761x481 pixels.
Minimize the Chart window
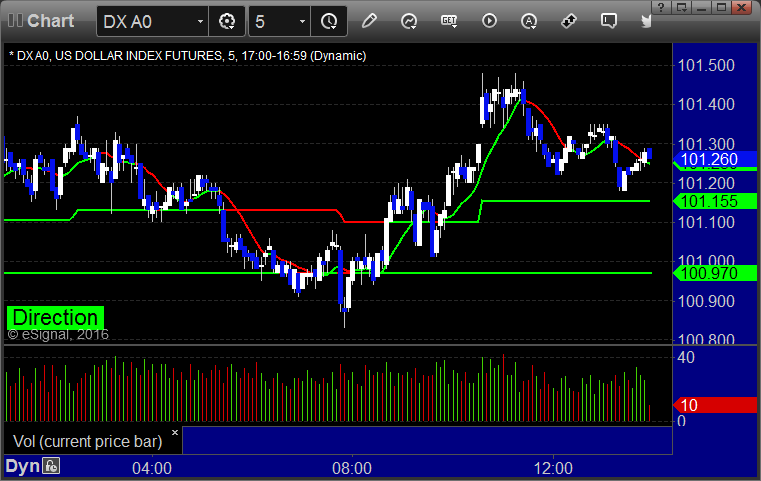(x=701, y=7)
